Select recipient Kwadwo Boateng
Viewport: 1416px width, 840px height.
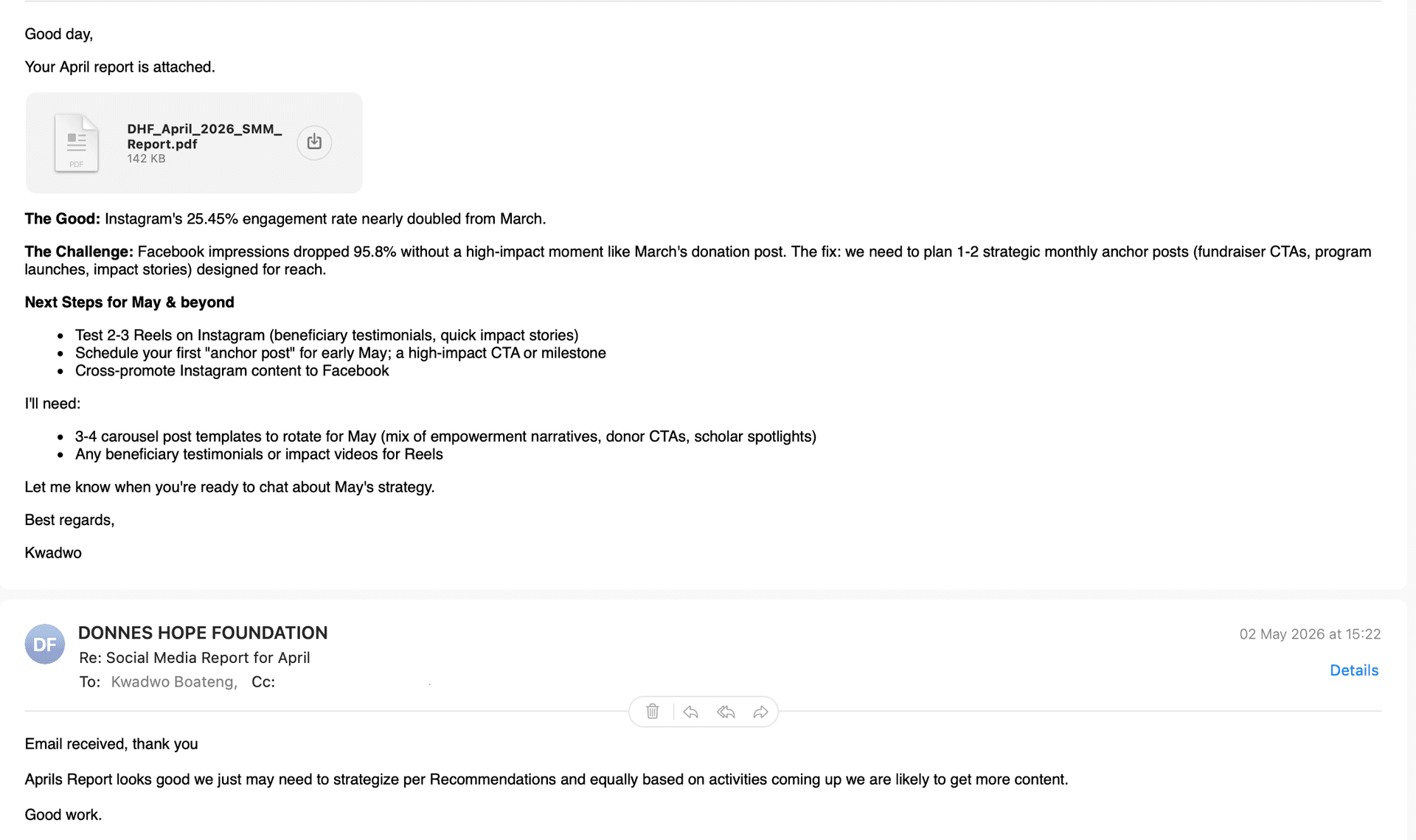click(x=174, y=682)
